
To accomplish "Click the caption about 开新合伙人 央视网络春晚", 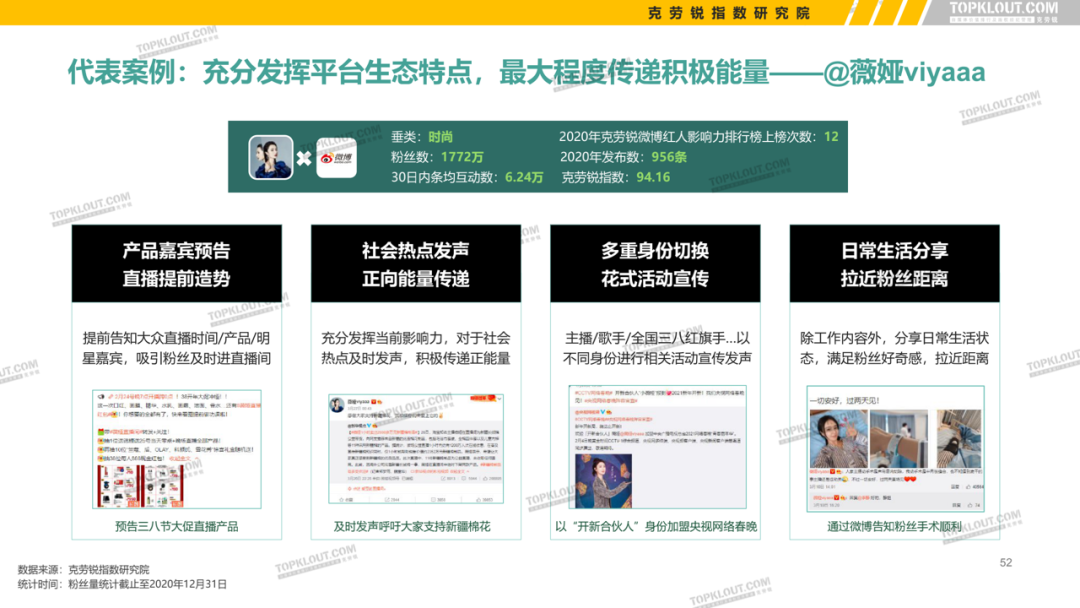I will pos(656,527).
